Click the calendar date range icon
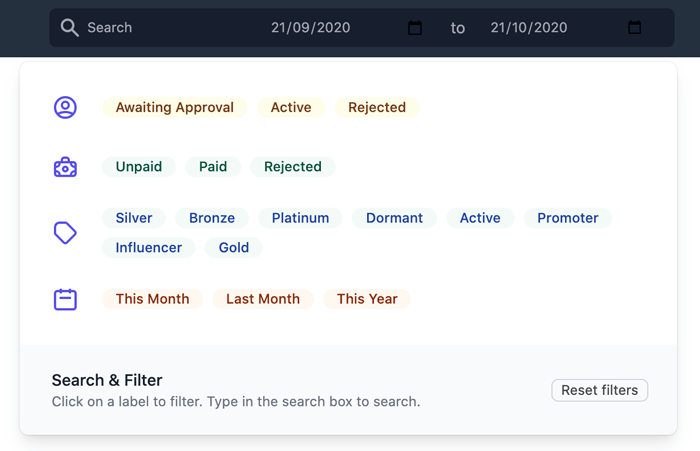 65,299
